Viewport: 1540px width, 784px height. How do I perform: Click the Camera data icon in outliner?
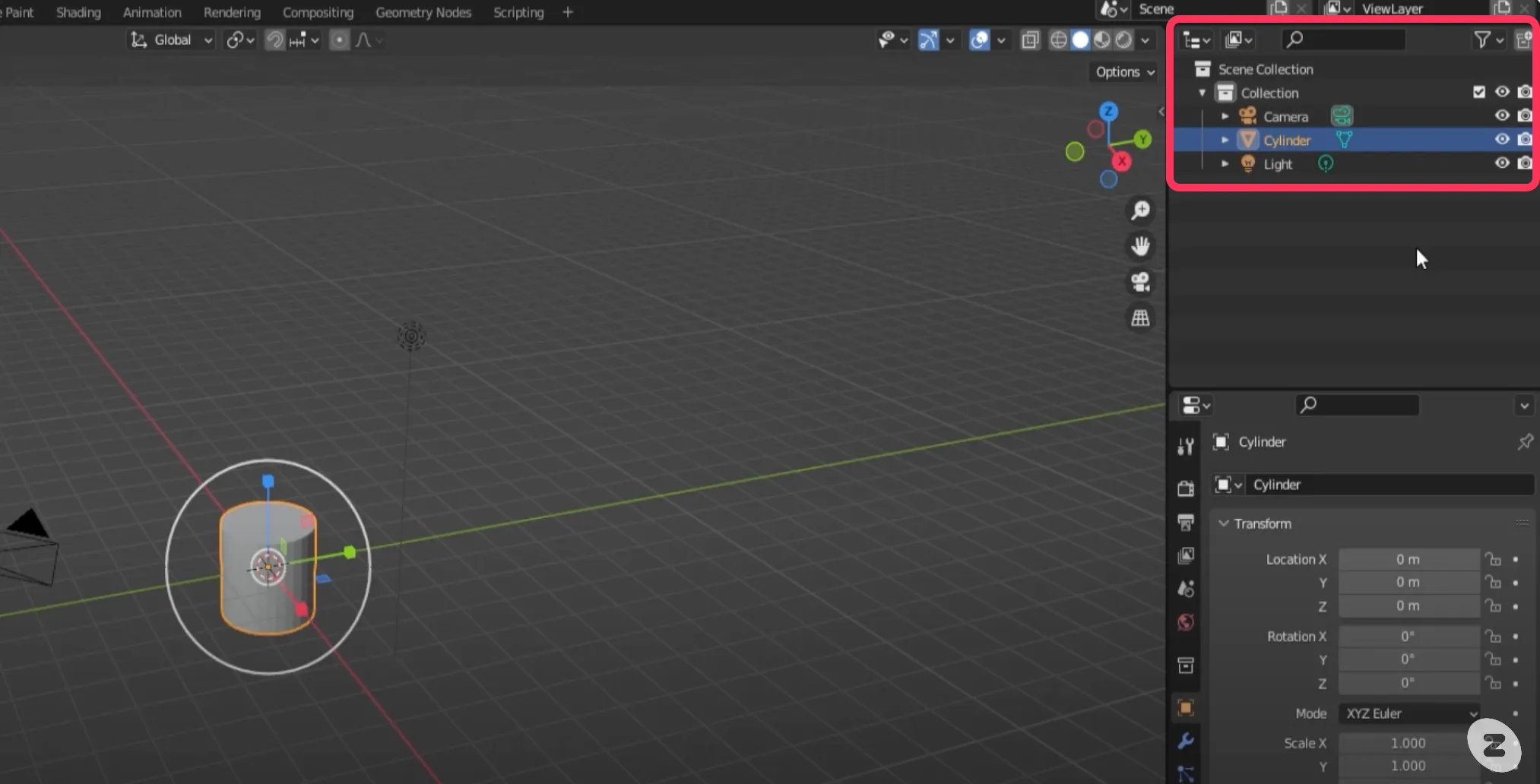point(1342,115)
